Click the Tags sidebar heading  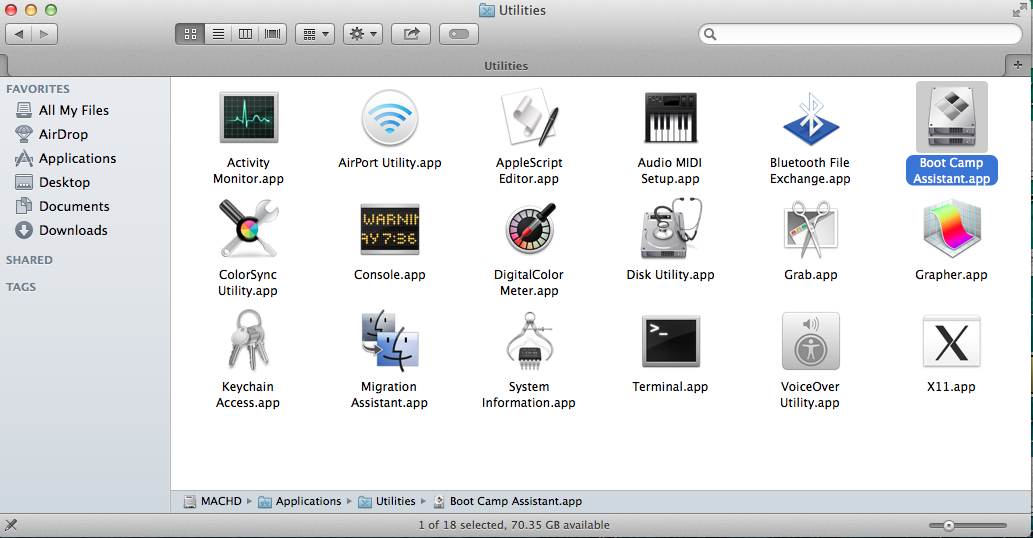(x=21, y=287)
